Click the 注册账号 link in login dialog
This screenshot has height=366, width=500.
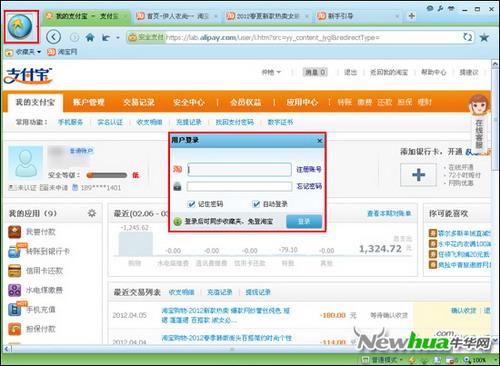[x=309, y=169]
